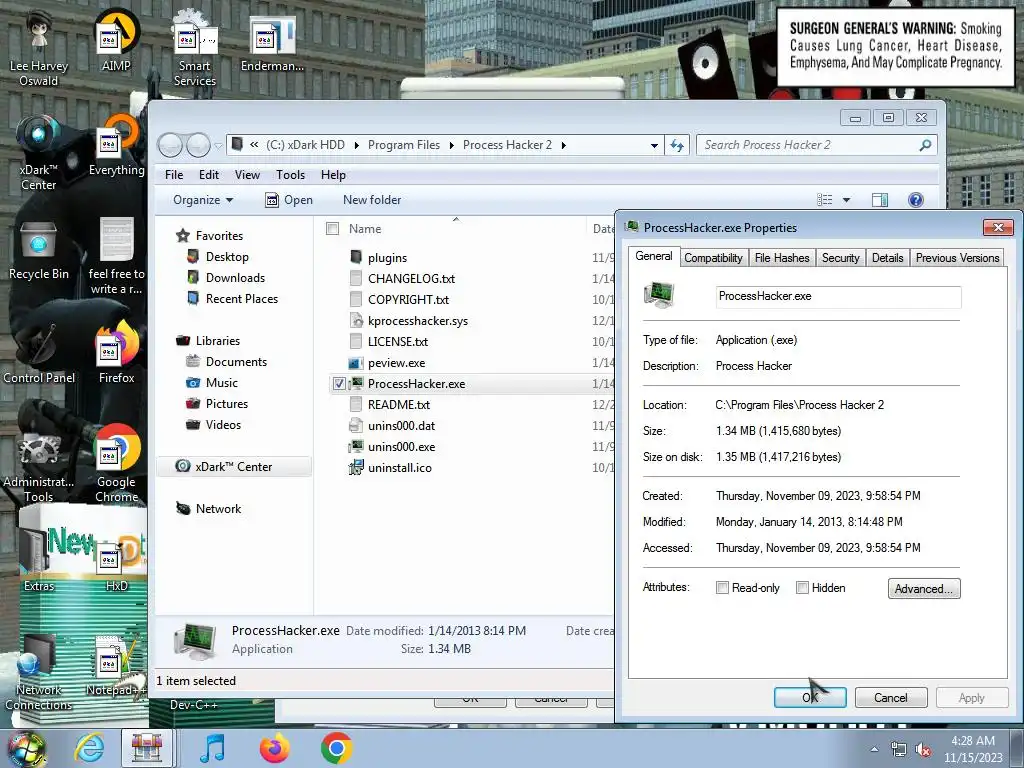This screenshot has width=1024, height=768.
Task: Open the Enderman desktop shortcut
Action: (272, 43)
